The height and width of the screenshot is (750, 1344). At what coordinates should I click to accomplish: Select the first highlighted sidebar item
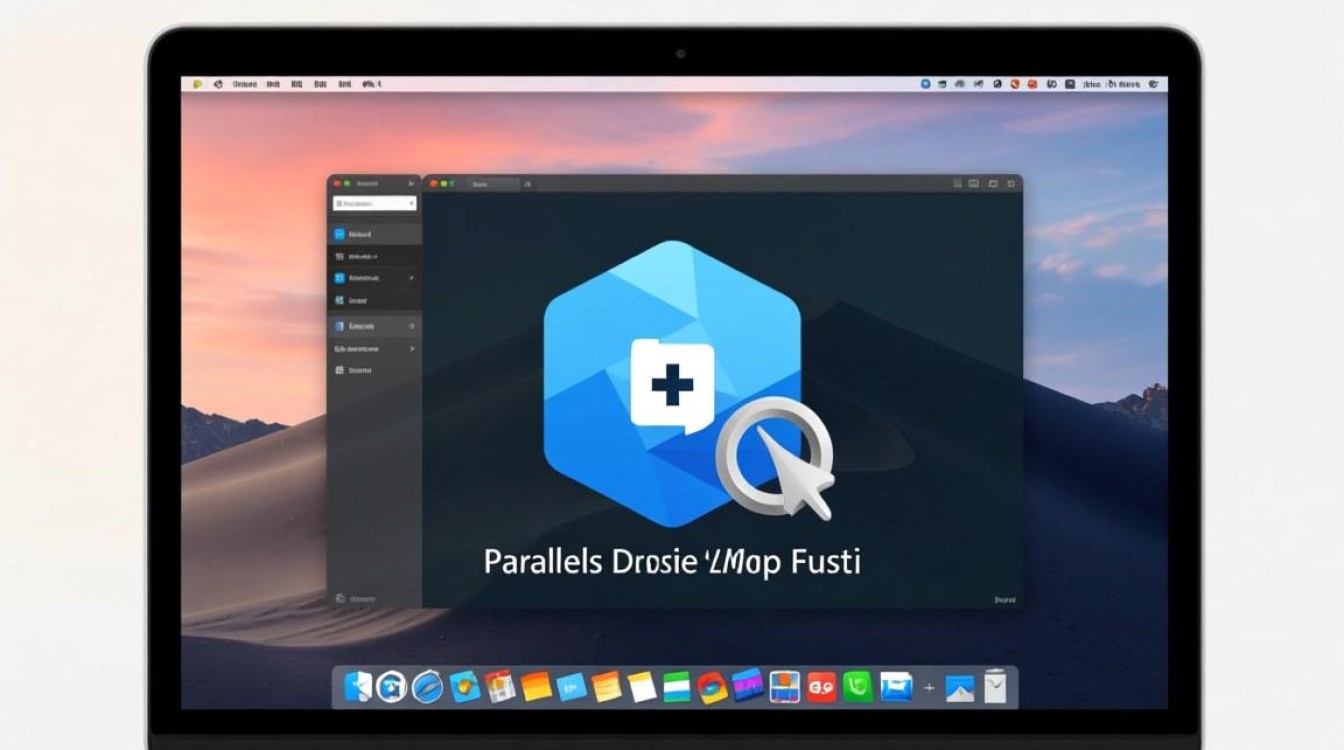(x=374, y=234)
